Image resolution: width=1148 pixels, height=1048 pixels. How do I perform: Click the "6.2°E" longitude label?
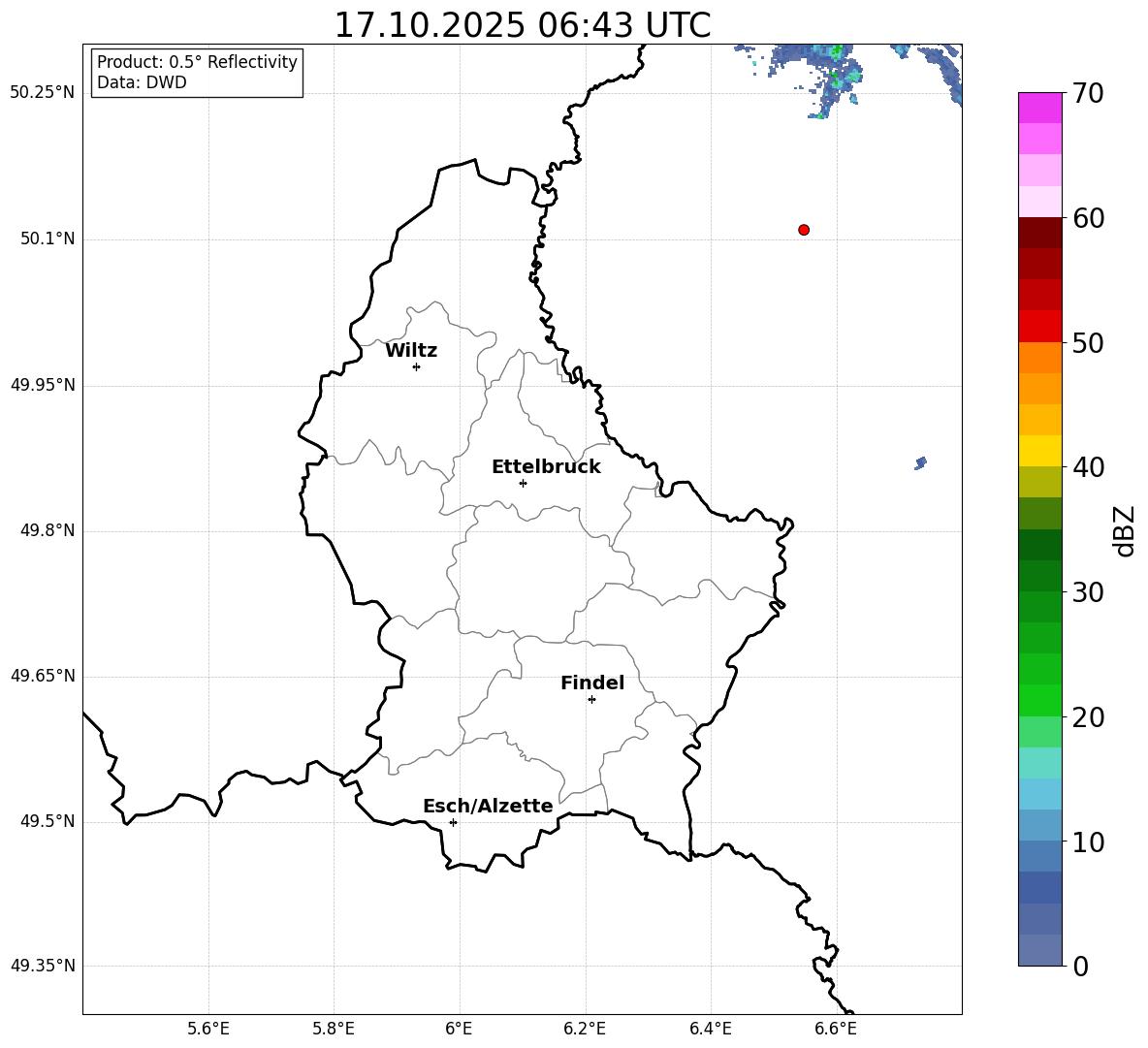point(585,1029)
